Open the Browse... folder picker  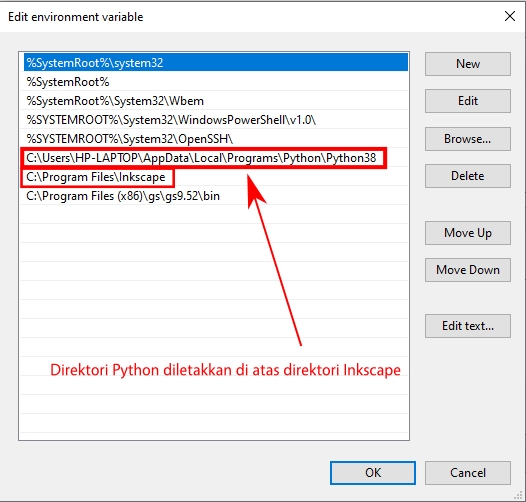(468, 139)
